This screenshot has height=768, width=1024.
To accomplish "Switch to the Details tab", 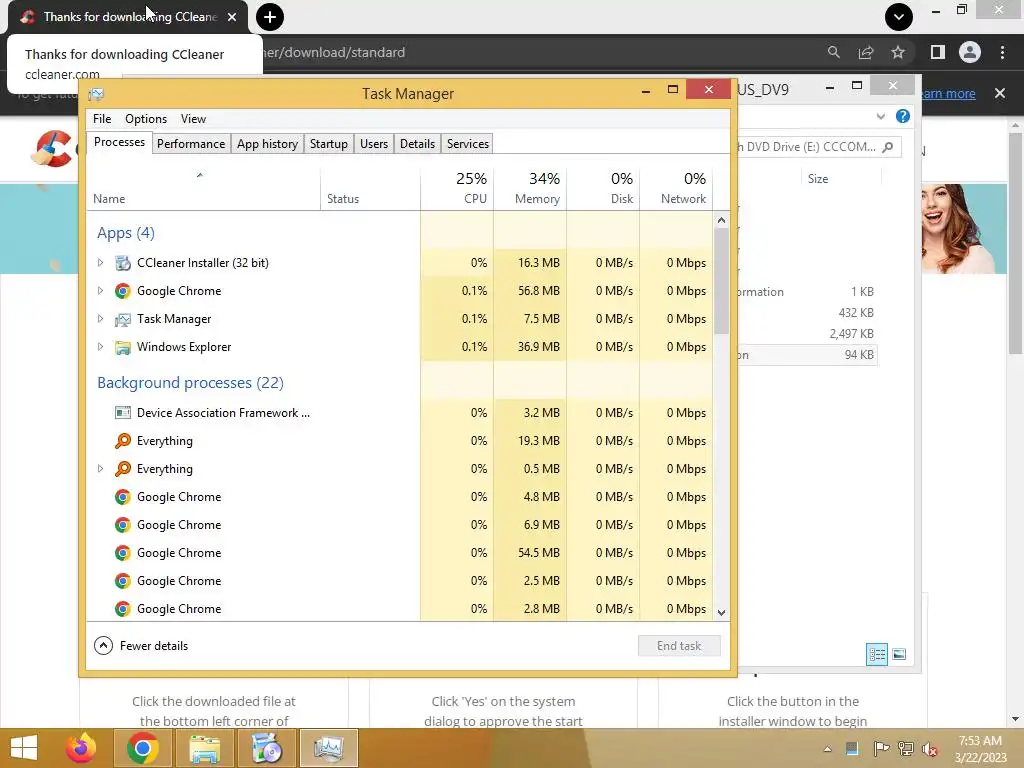I will pyautogui.click(x=417, y=144).
